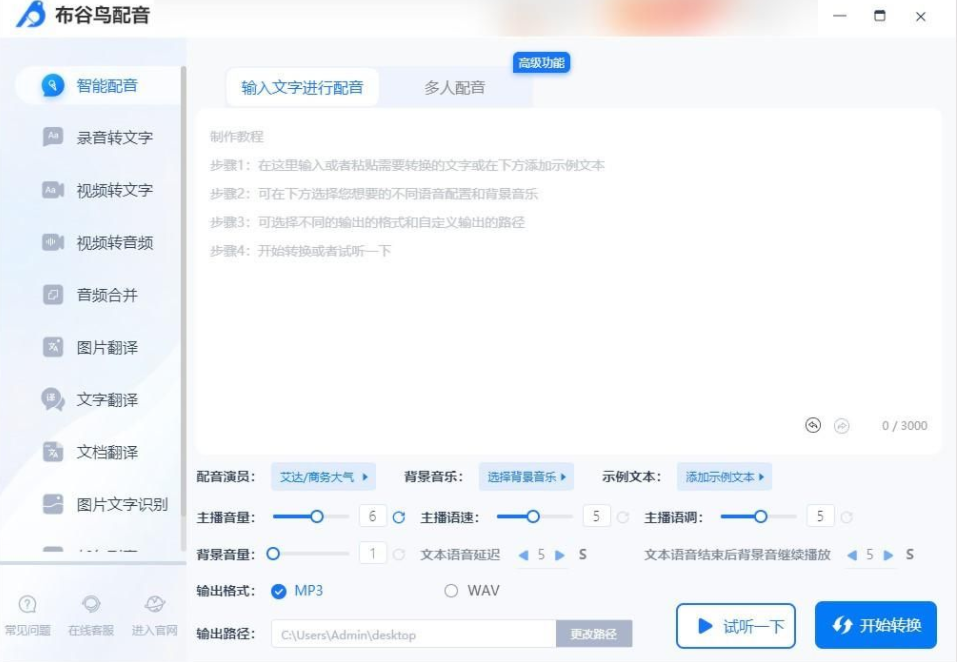Click the 主播语速 value box
Screen dimensions: 961x662
[596, 517]
